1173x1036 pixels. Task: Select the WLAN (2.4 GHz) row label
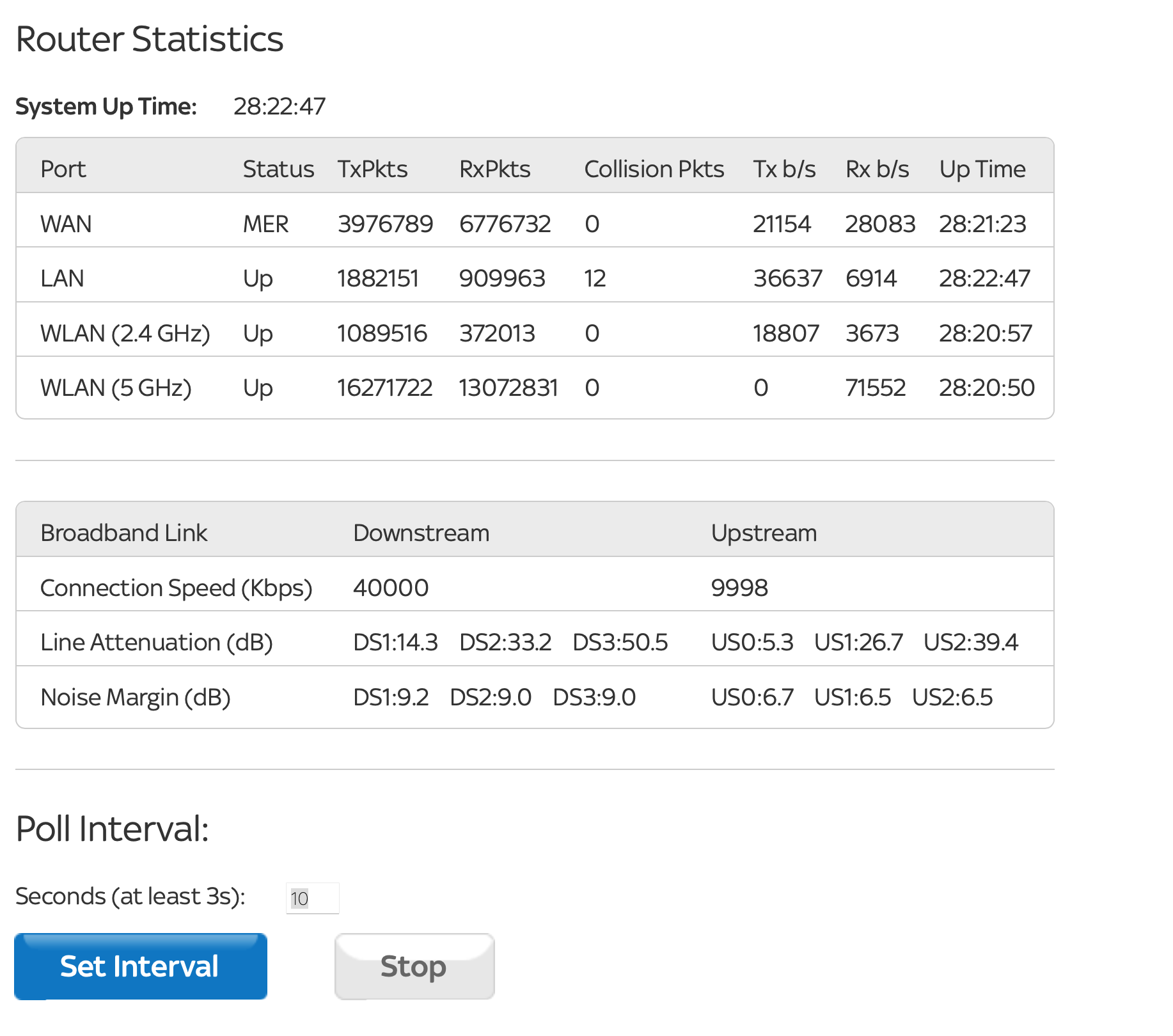point(125,333)
